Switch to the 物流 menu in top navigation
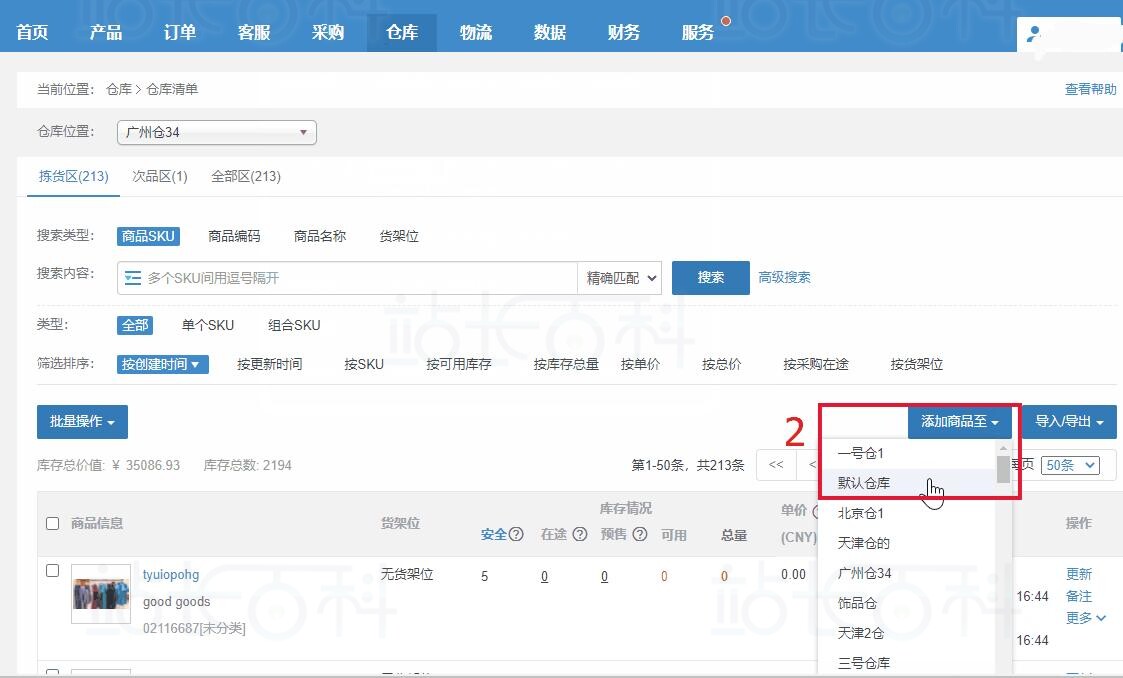 (x=475, y=31)
